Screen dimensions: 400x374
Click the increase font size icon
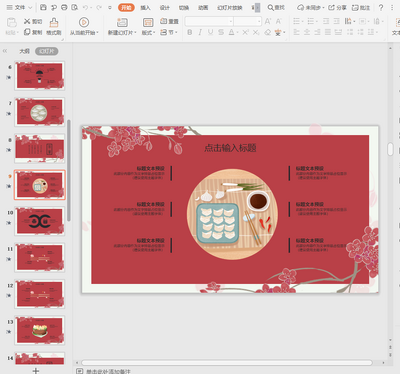click(268, 21)
